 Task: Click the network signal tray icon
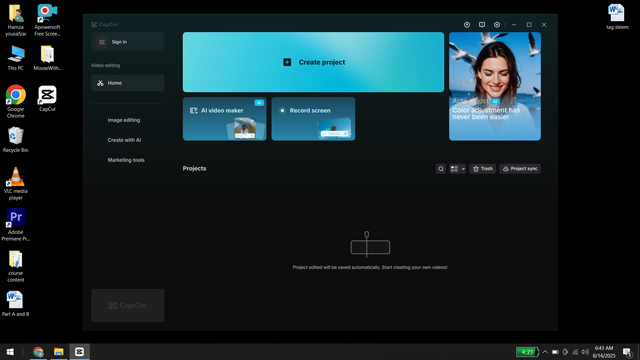point(575,352)
